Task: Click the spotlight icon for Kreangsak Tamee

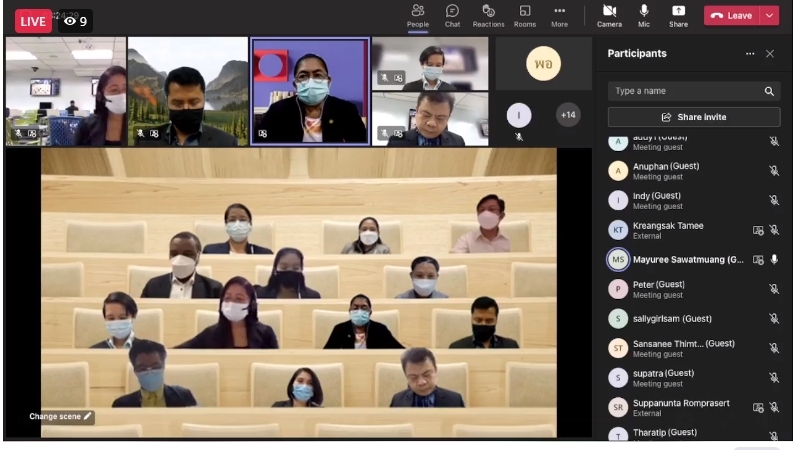Action: pos(758,231)
